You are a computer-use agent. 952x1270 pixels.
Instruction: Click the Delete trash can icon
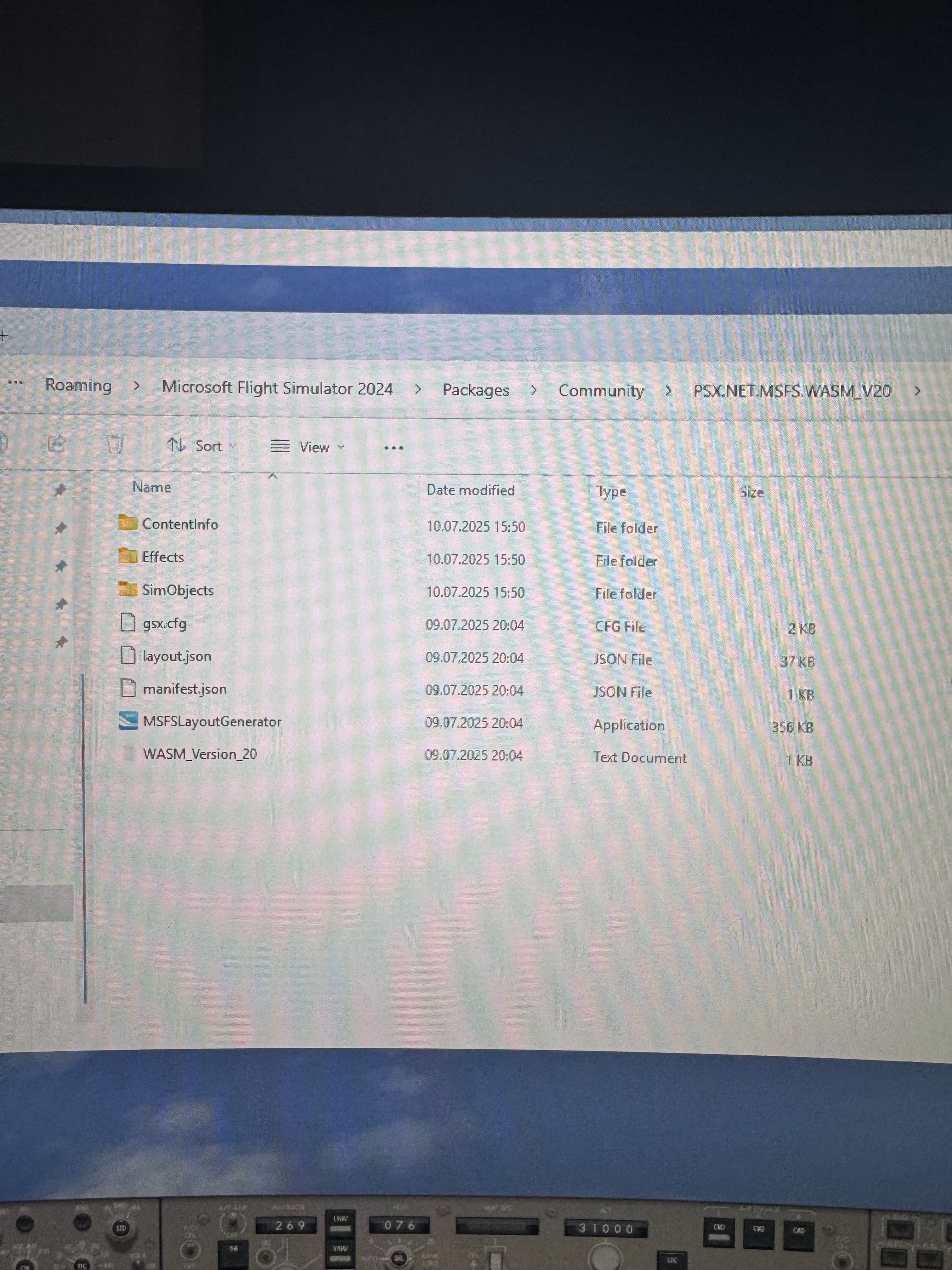[x=115, y=444]
